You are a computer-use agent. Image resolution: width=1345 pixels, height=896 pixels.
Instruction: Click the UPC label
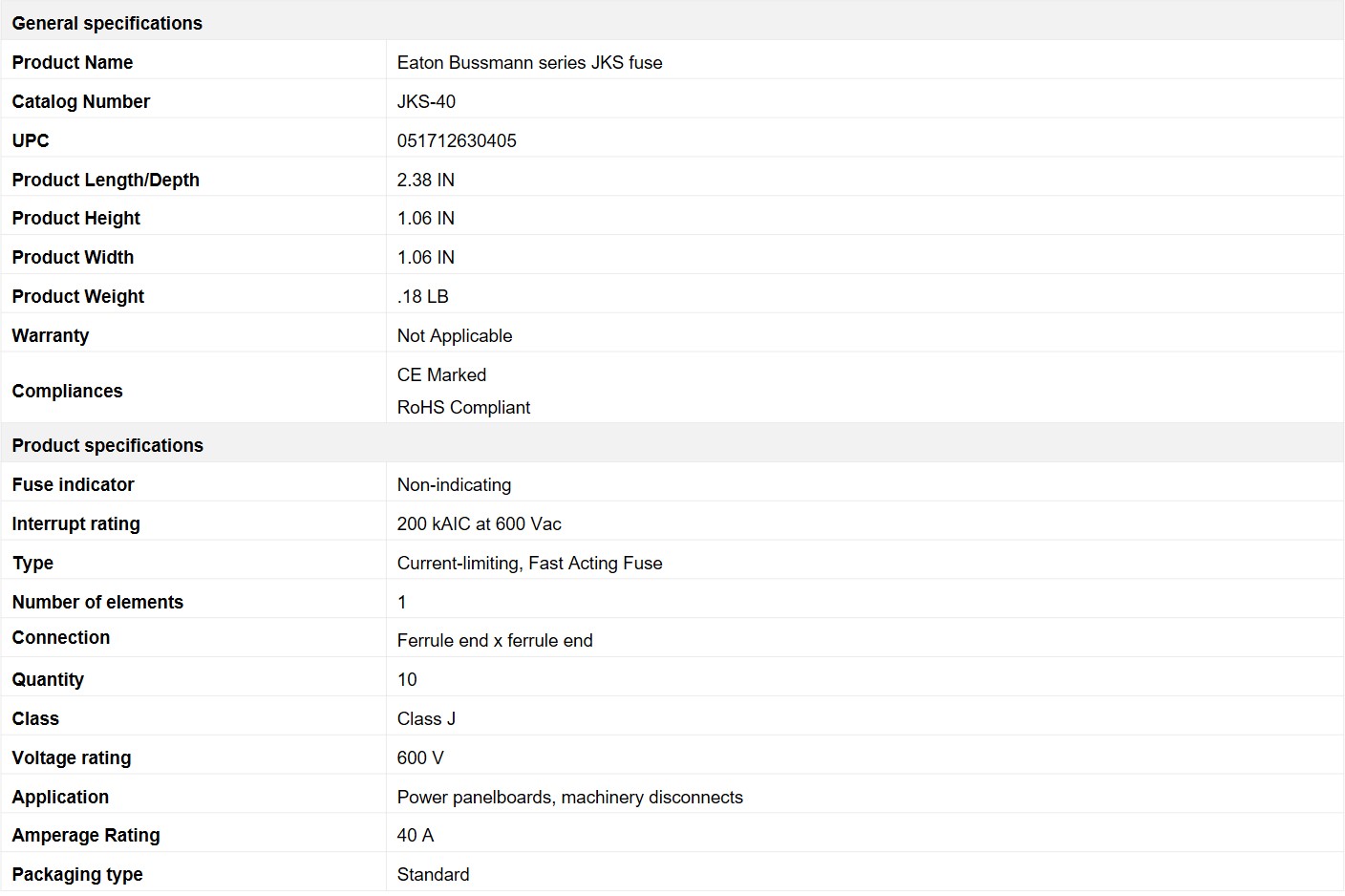pyautogui.click(x=31, y=140)
